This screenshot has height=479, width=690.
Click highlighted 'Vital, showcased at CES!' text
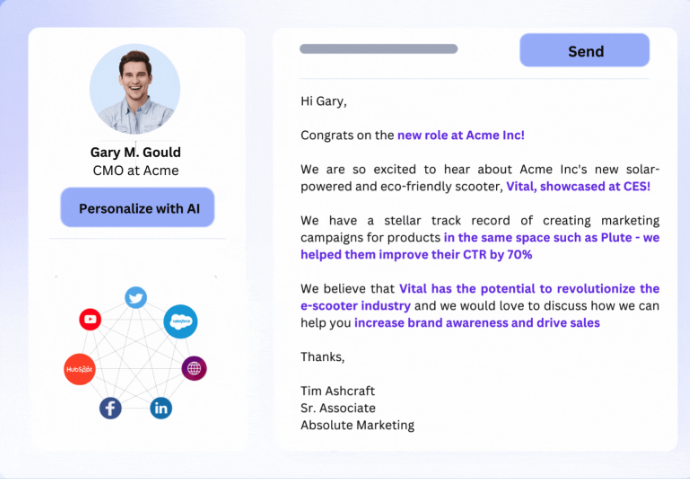click(578, 186)
